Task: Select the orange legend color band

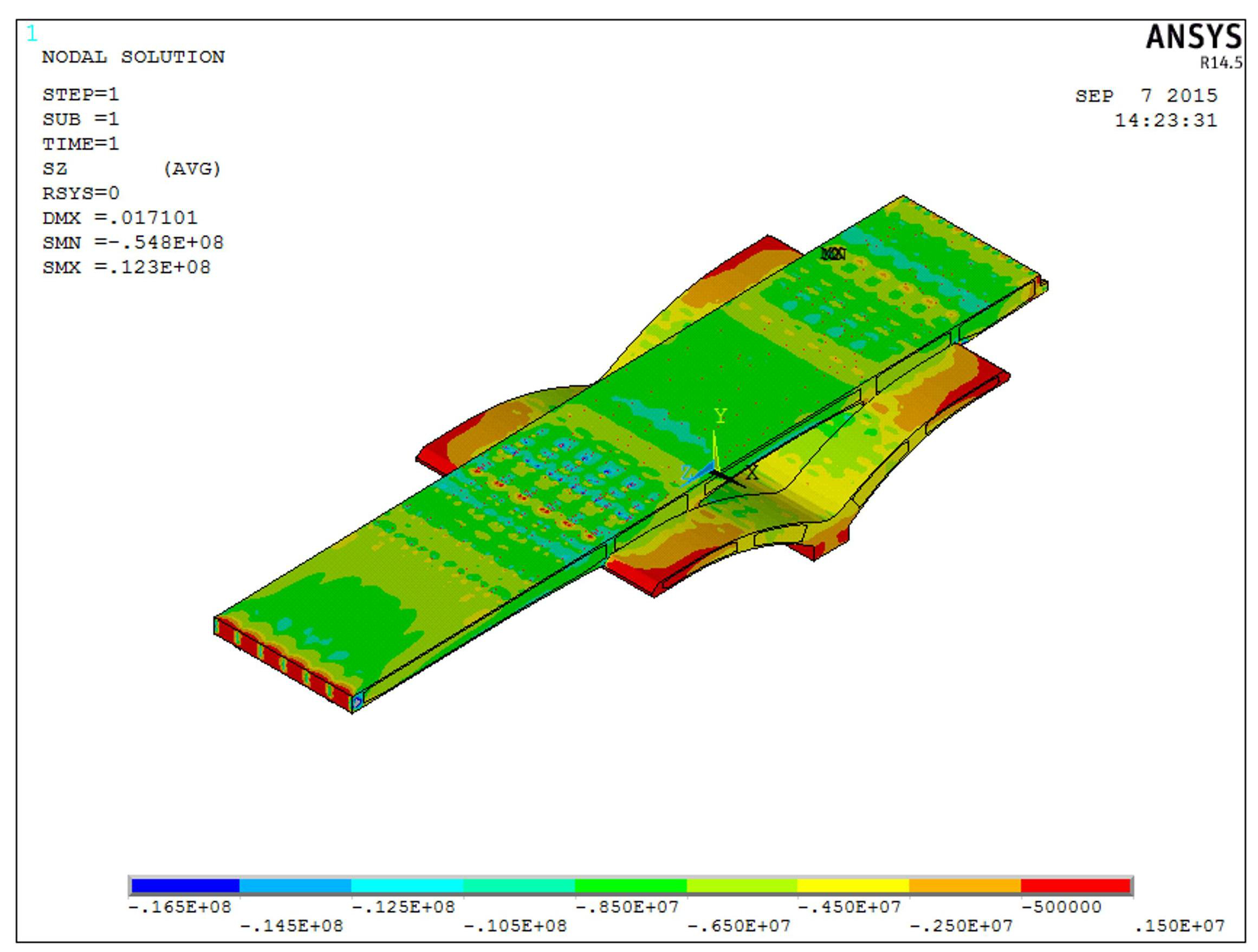Action: (x=964, y=885)
